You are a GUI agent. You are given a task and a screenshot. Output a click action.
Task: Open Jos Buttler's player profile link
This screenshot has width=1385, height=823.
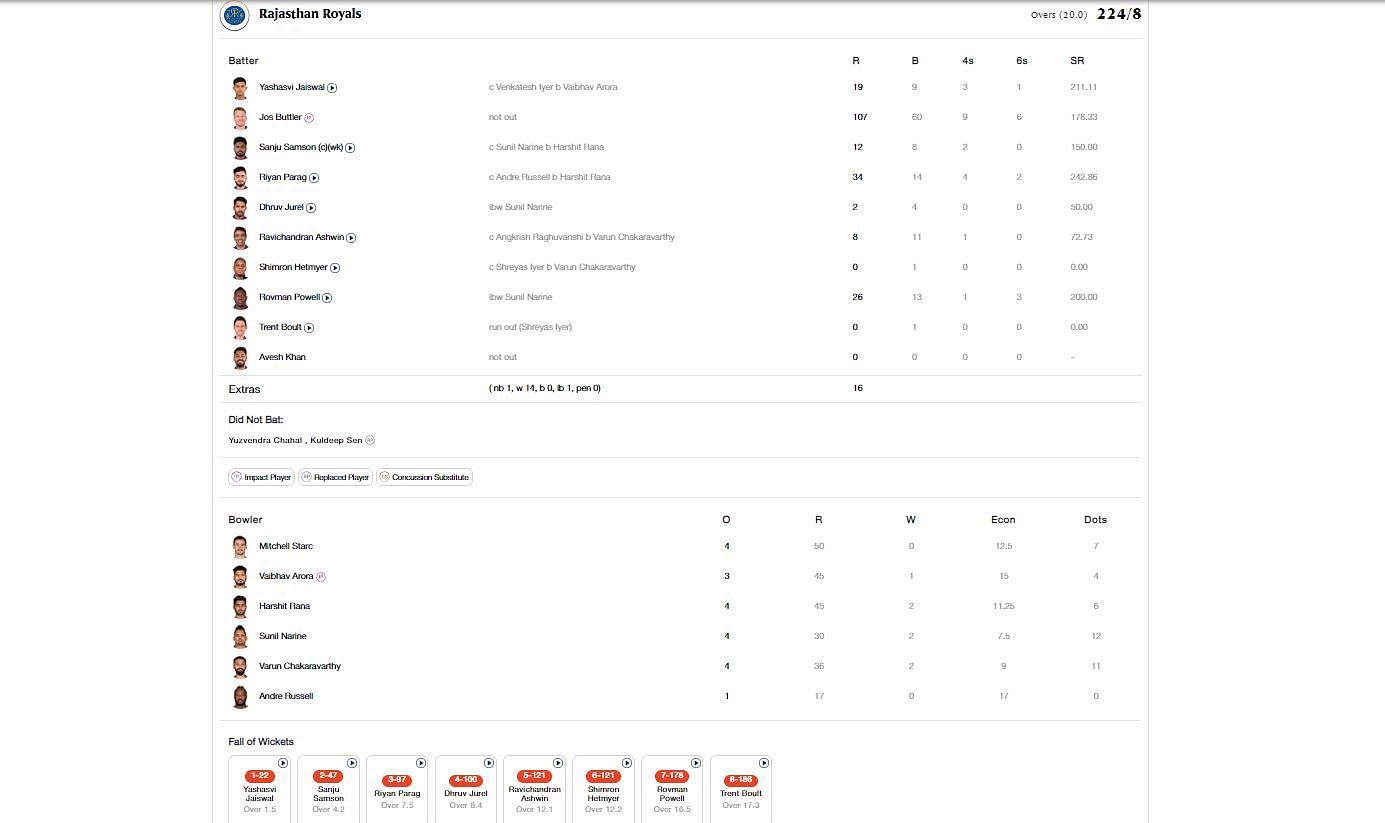(280, 117)
